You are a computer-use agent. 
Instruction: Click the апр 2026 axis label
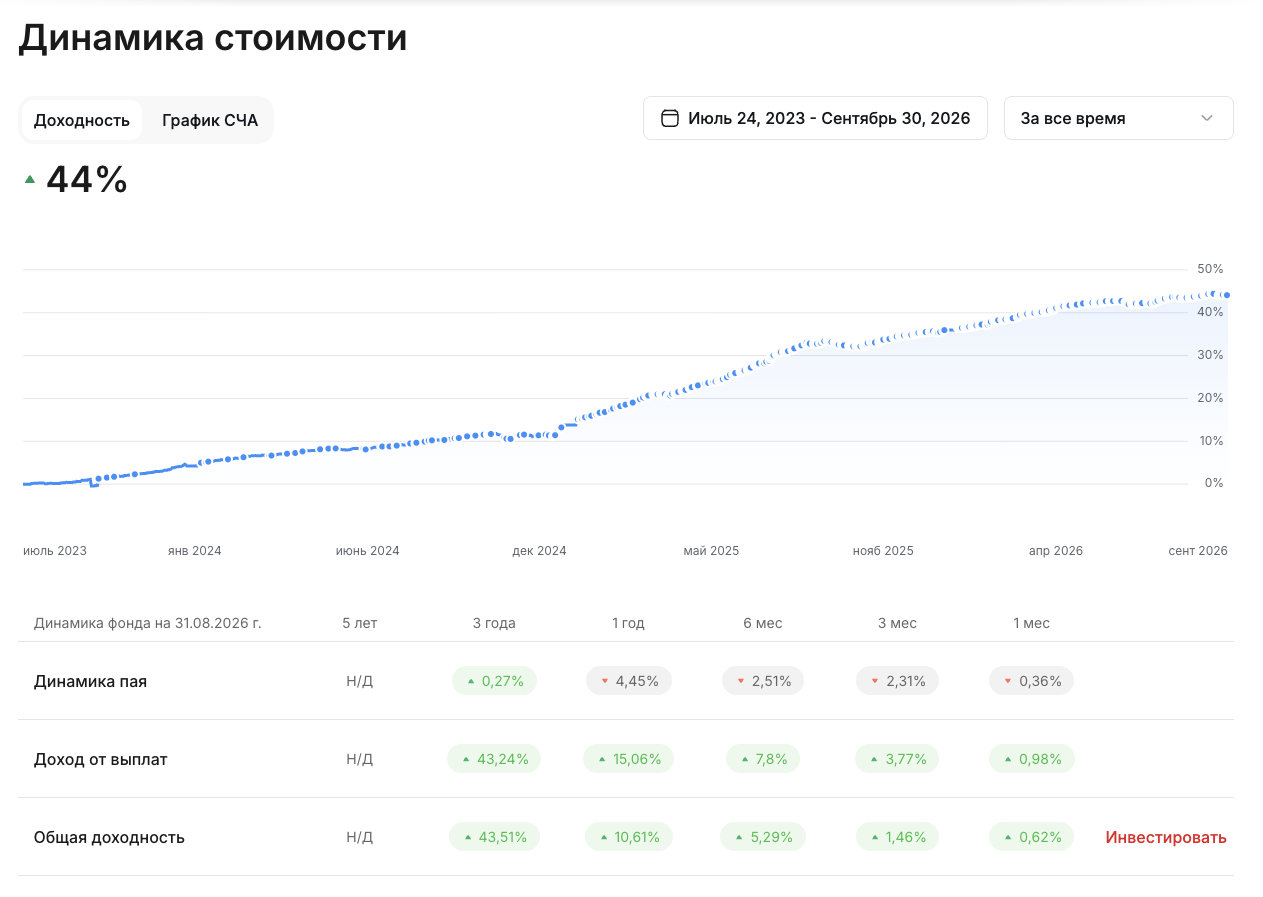[x=1056, y=551]
